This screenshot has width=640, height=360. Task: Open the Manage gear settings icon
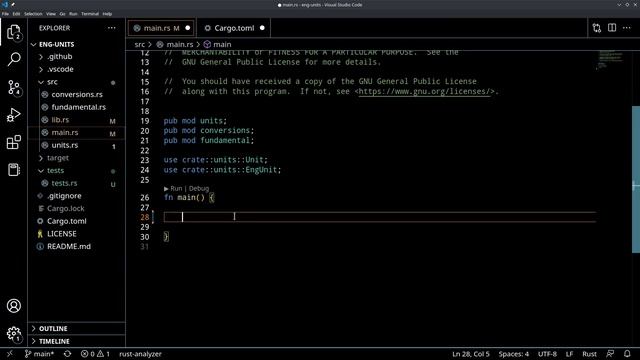point(14,334)
